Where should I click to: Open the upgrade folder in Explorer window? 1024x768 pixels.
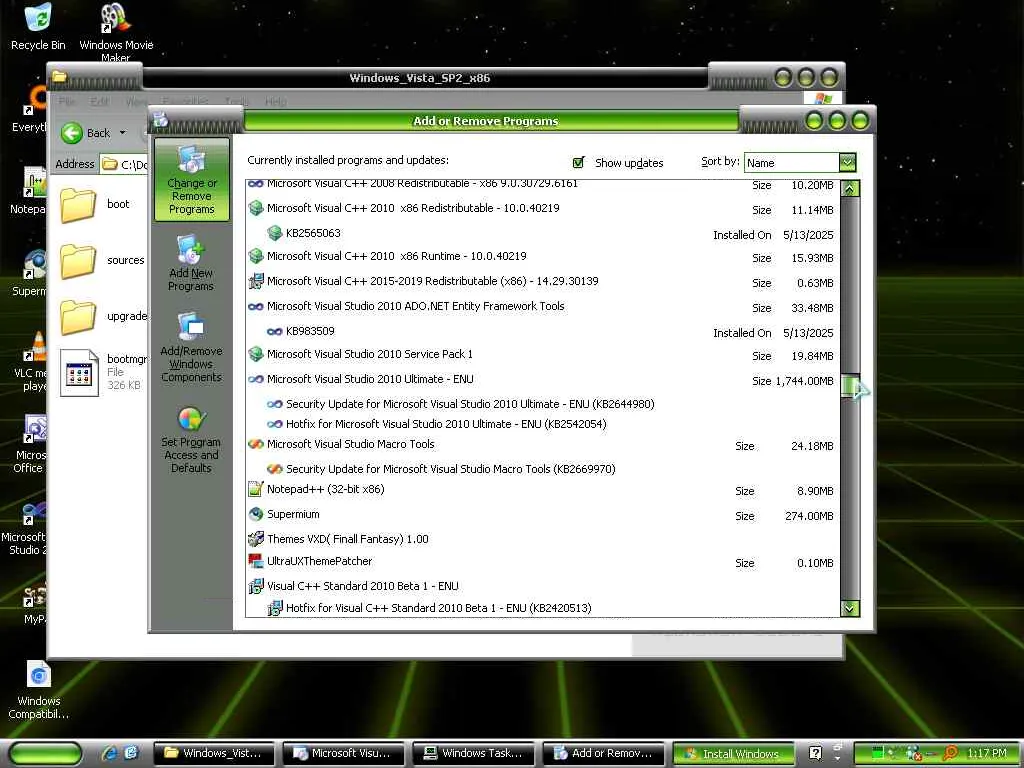(103, 317)
